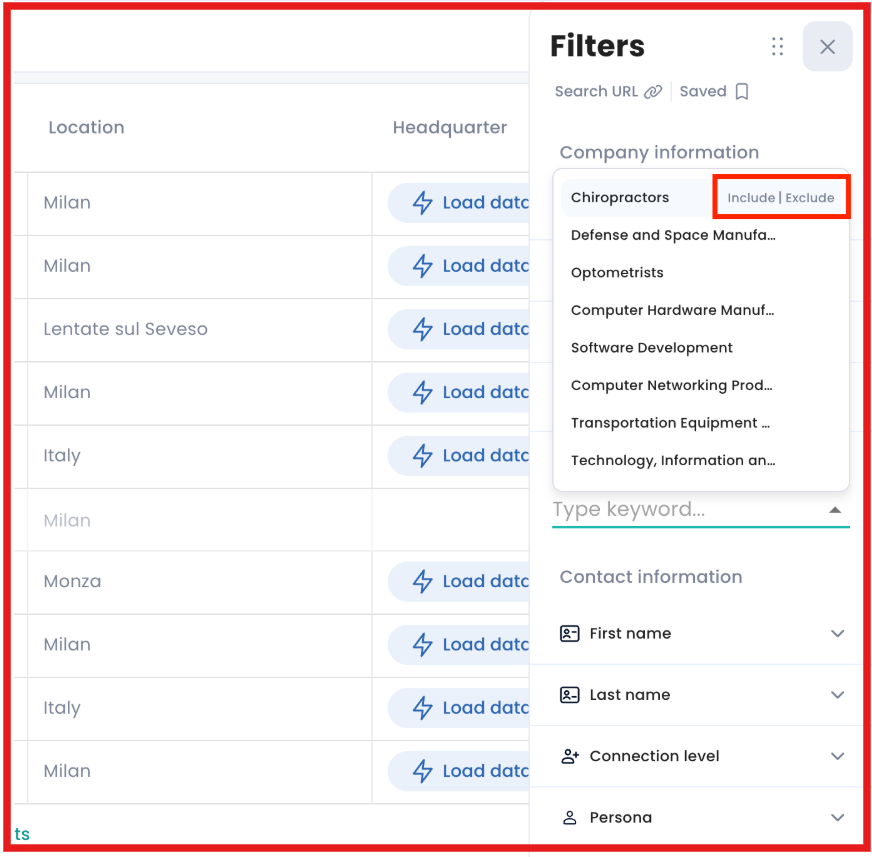Click the drag handle beside Filters title
The image size is (872, 857).
(x=777, y=46)
